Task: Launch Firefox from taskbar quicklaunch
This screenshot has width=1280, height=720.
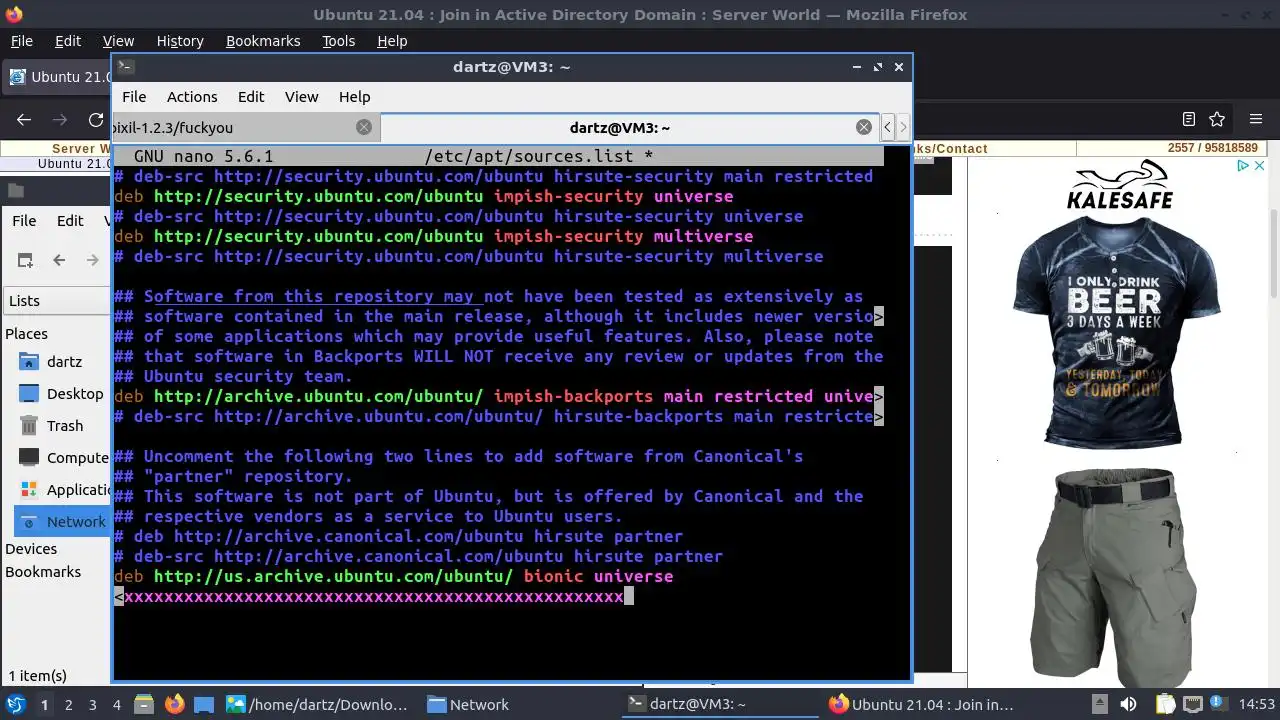Action: pos(174,704)
